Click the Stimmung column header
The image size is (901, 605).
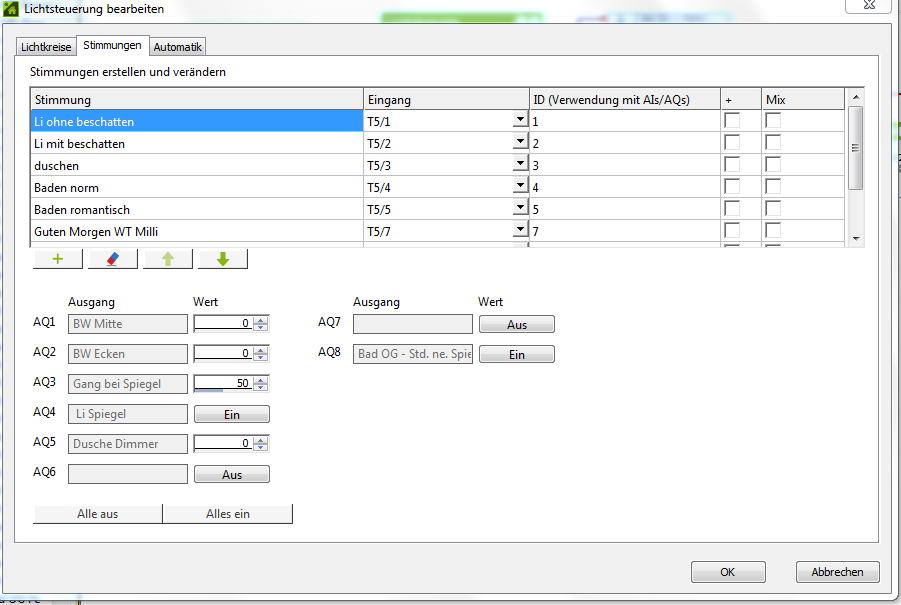(197, 99)
